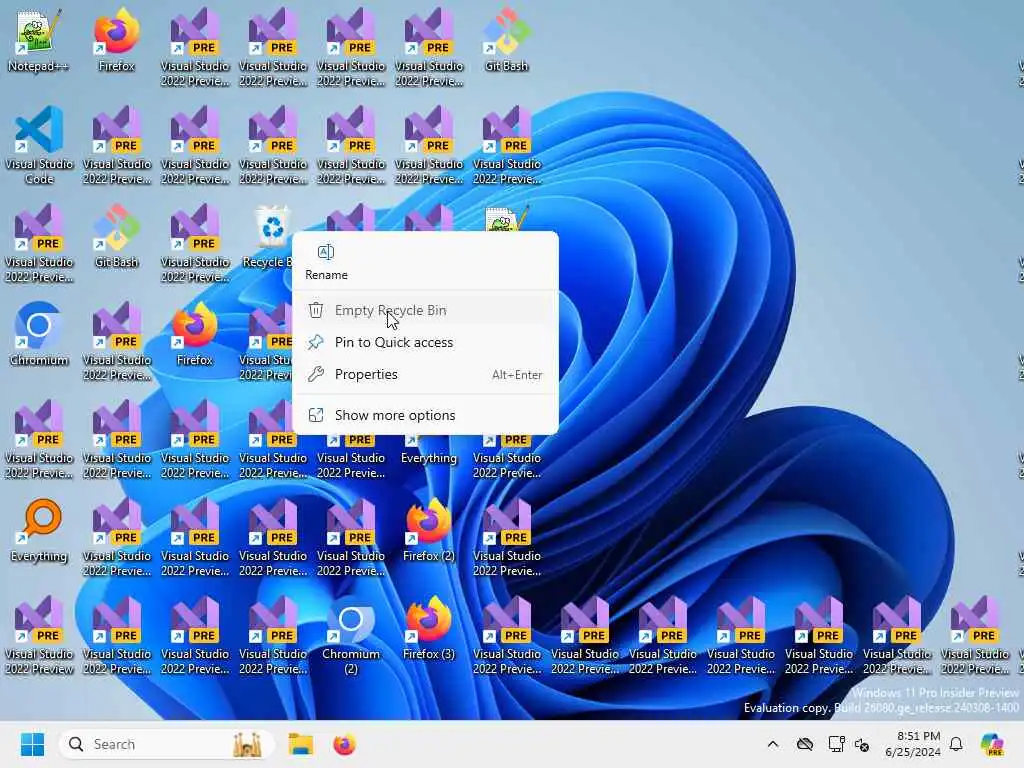
Task: Click Show more options
Action: [x=425, y=415]
